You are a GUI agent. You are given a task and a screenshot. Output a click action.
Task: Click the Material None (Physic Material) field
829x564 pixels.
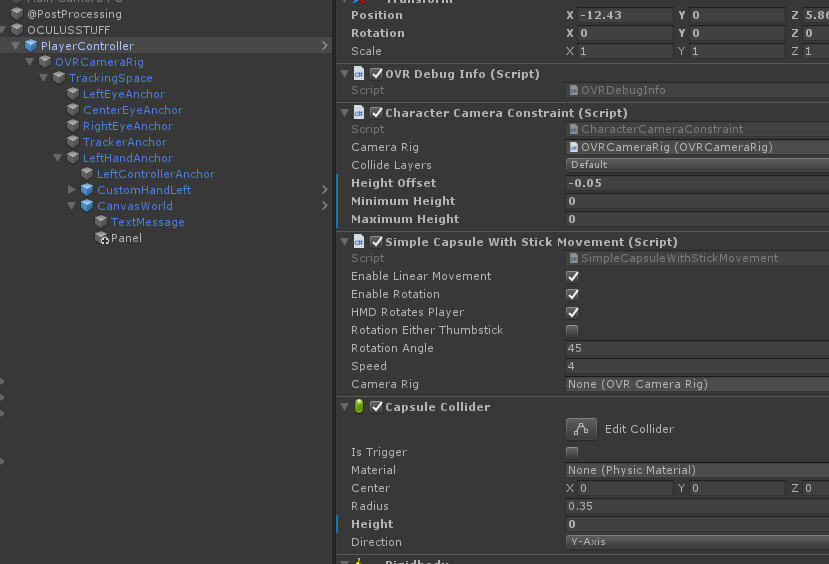coord(697,470)
